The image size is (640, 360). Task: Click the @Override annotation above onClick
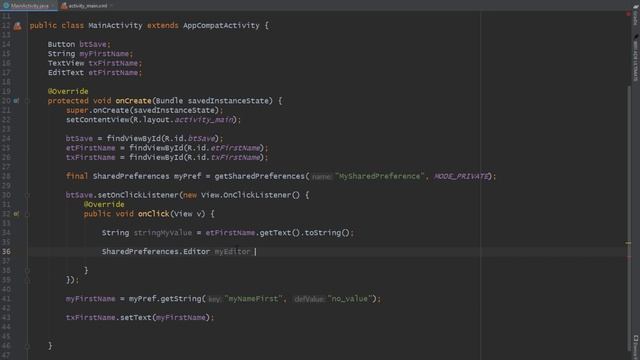[x=104, y=204]
